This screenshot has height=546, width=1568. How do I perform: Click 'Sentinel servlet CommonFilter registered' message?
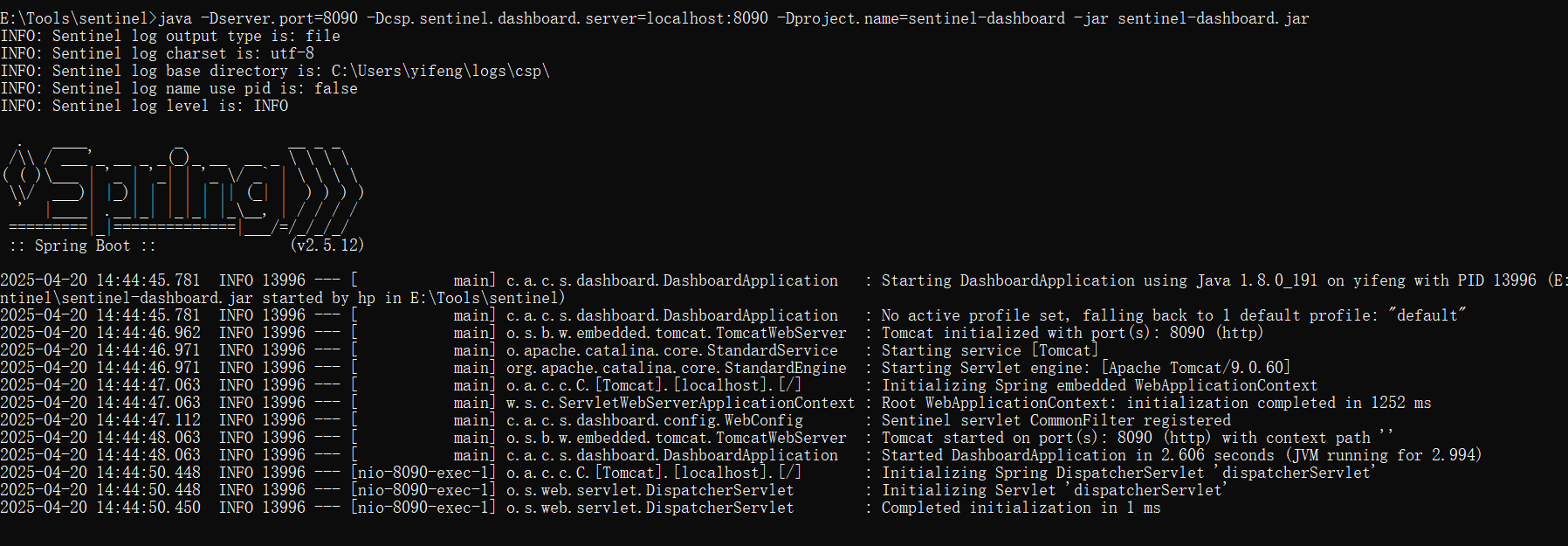1056,420
